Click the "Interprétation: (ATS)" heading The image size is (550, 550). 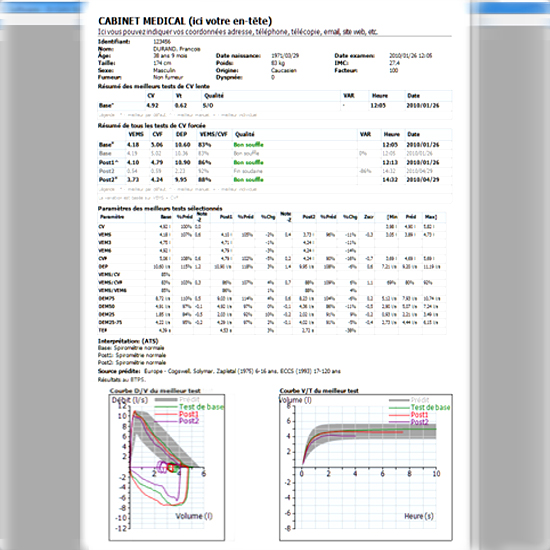(x=128, y=341)
